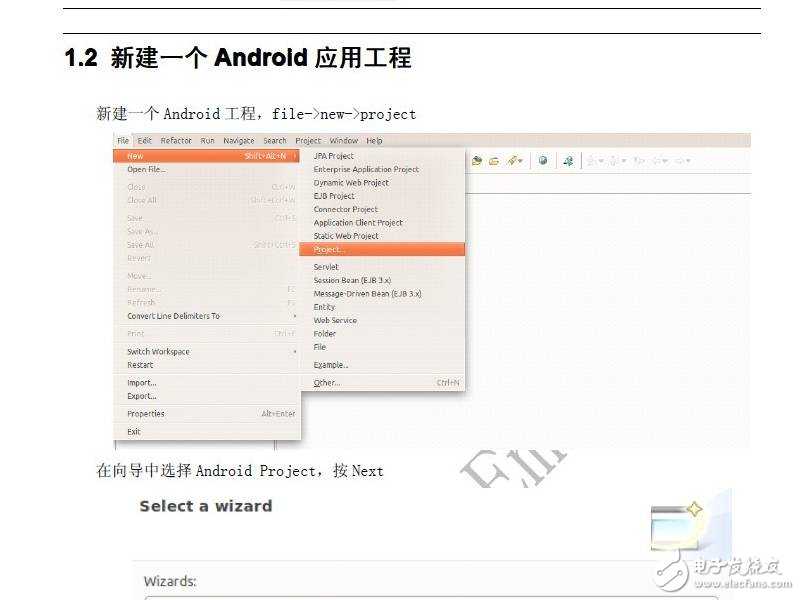The width and height of the screenshot is (800, 600).
Task: Select Connector Project in submenu
Action: point(346,209)
